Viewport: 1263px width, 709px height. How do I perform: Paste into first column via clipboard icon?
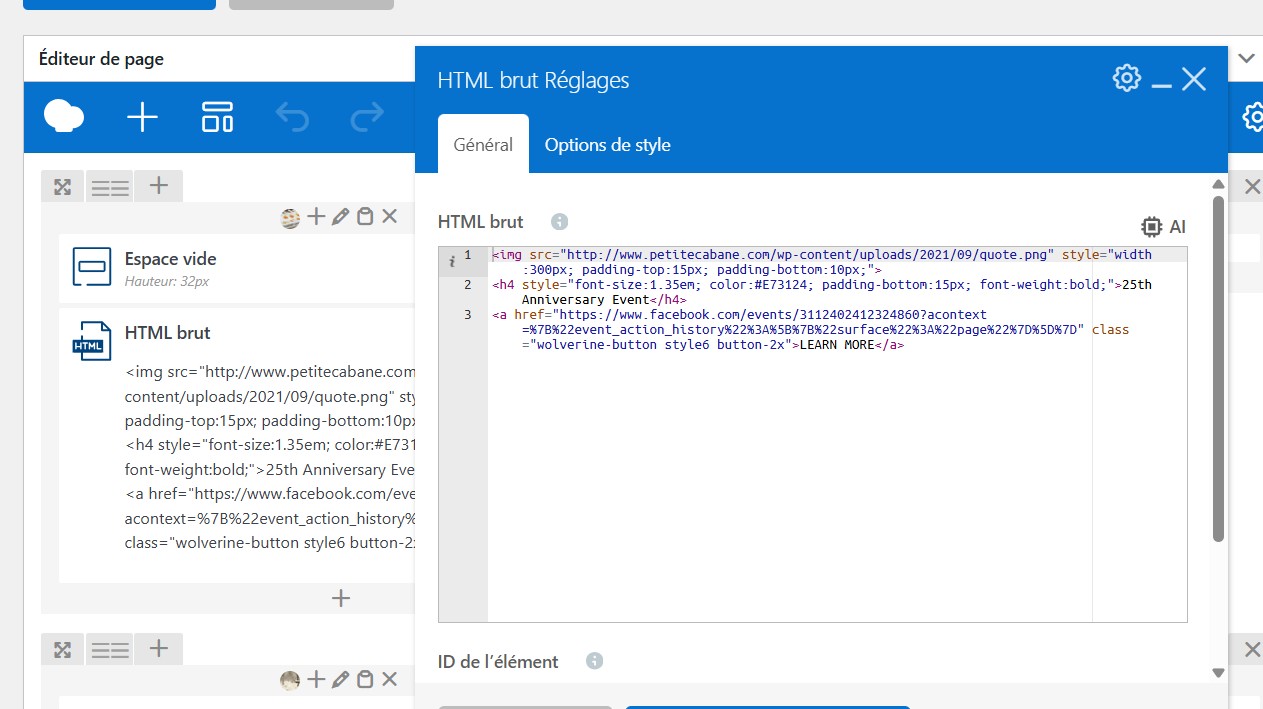click(365, 216)
